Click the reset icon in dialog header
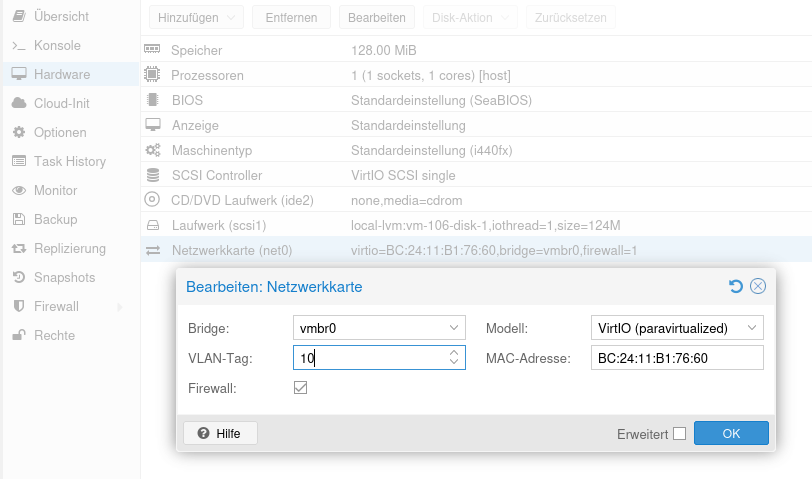This screenshot has width=812, height=479. pos(736,287)
